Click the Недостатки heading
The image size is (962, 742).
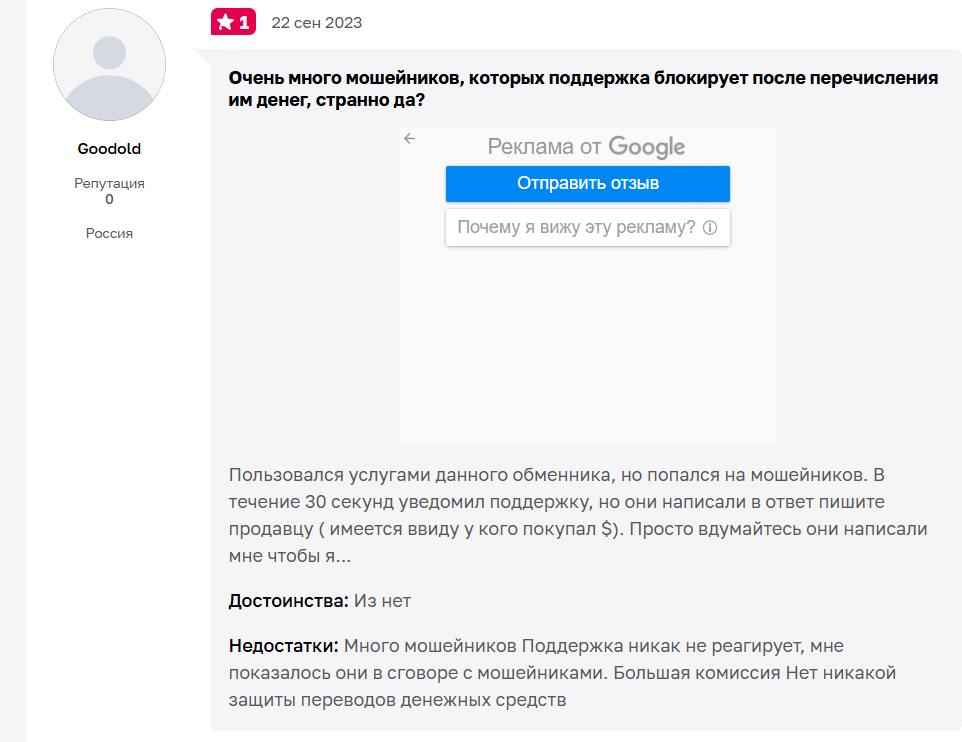pyautogui.click(x=284, y=646)
